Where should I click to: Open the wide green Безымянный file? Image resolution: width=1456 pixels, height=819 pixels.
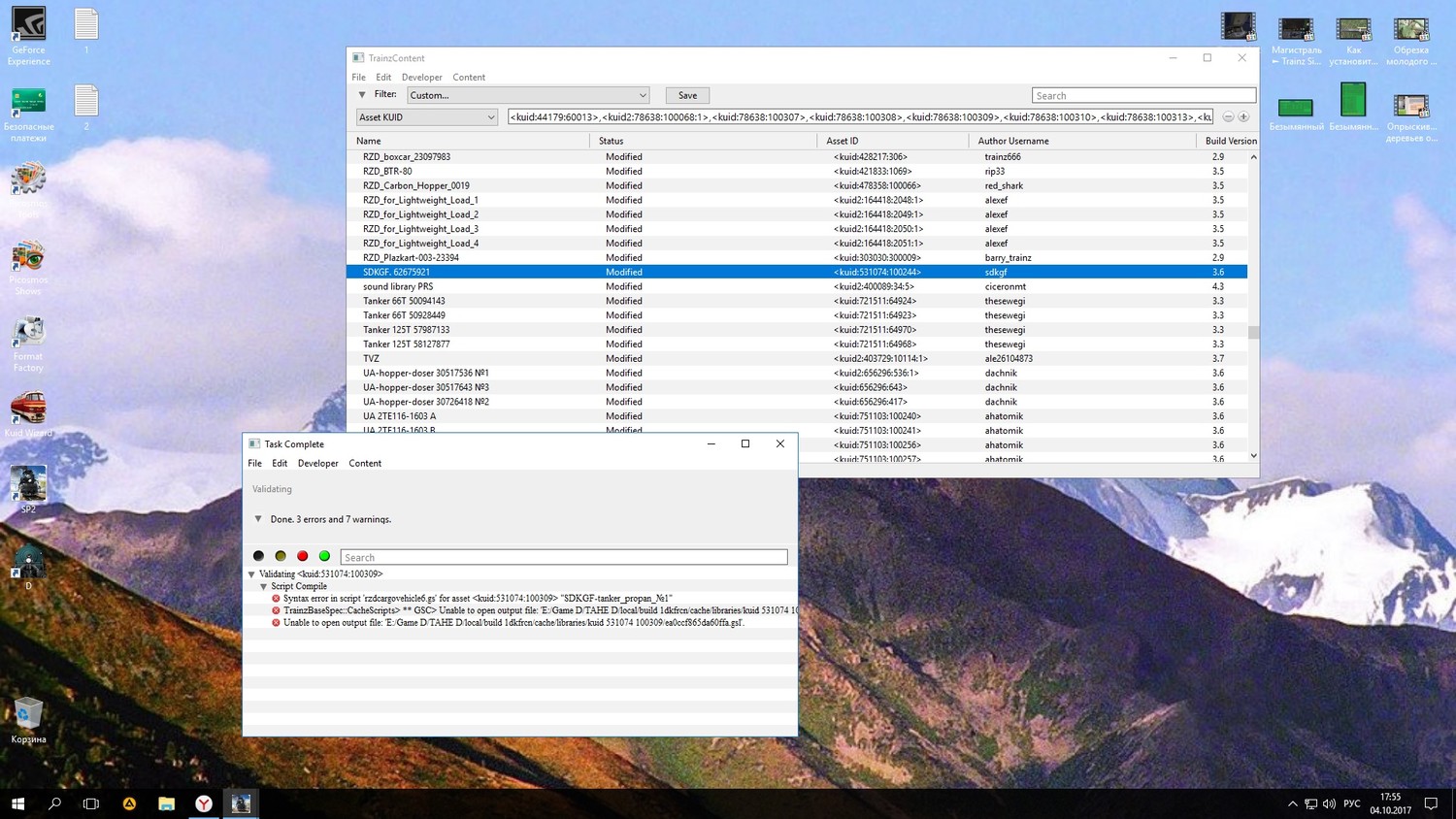click(x=1296, y=114)
